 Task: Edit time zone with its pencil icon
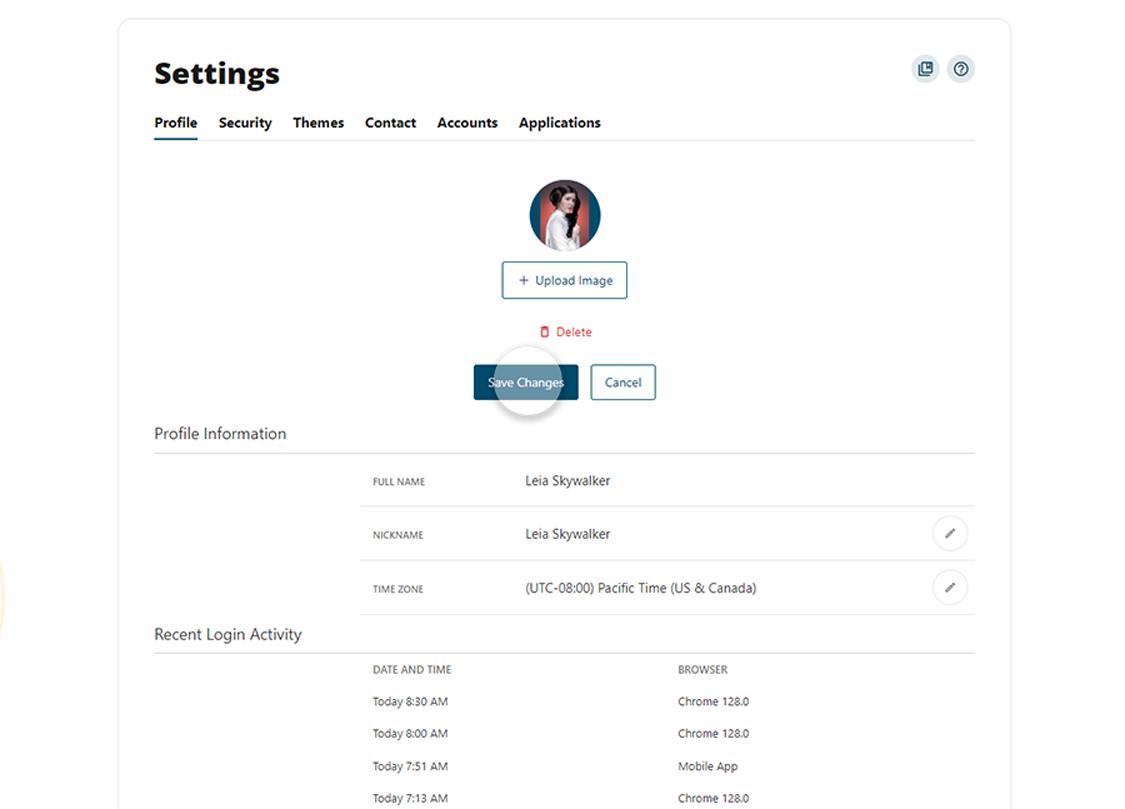tap(950, 587)
